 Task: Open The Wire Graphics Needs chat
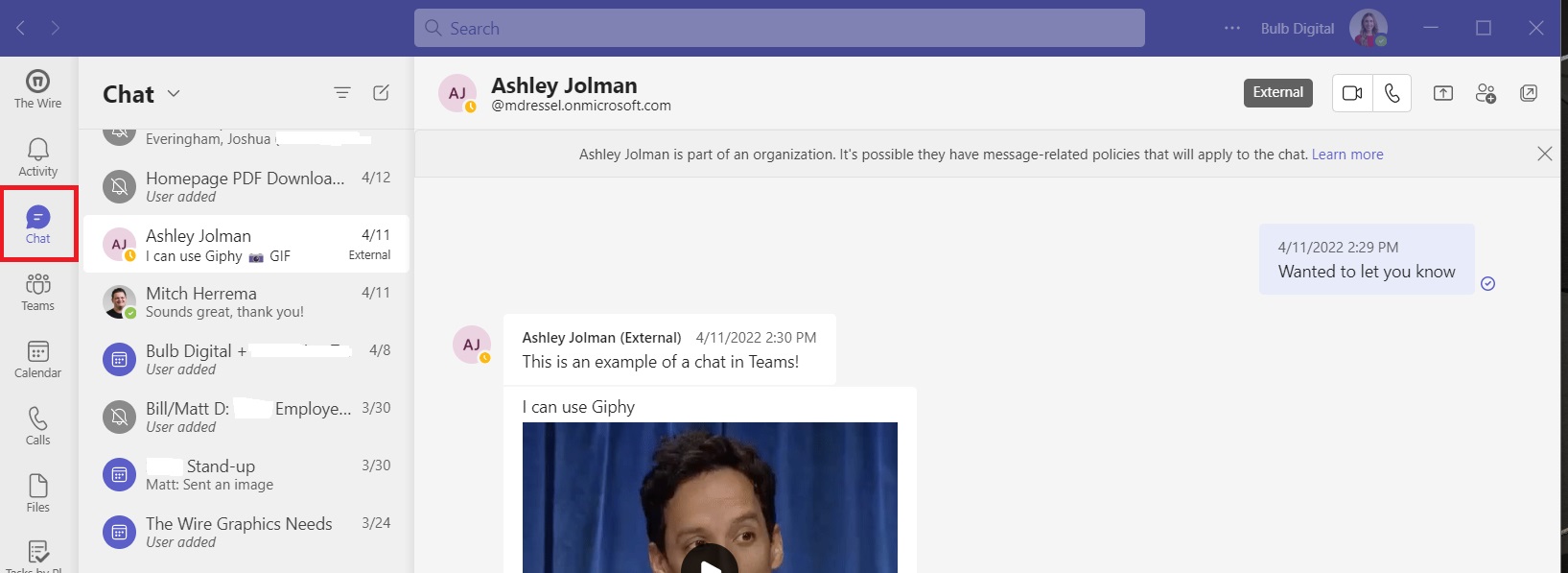coord(246,532)
